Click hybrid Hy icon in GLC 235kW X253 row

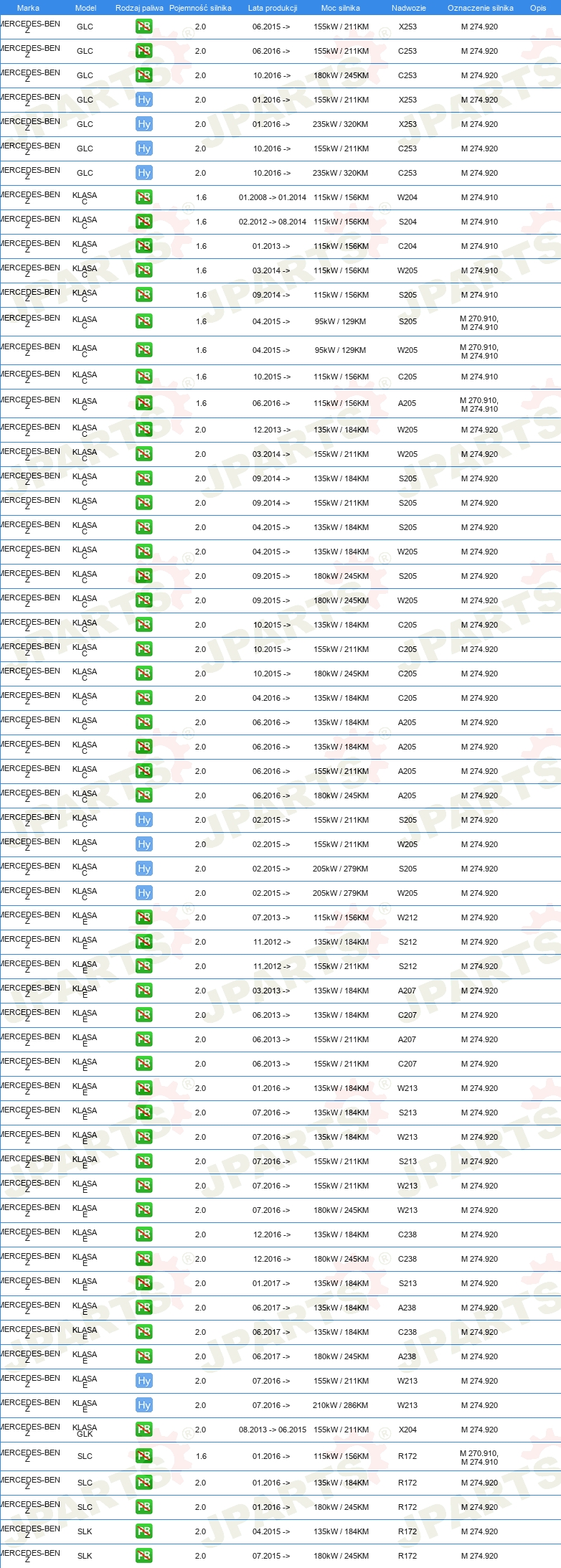[143, 125]
